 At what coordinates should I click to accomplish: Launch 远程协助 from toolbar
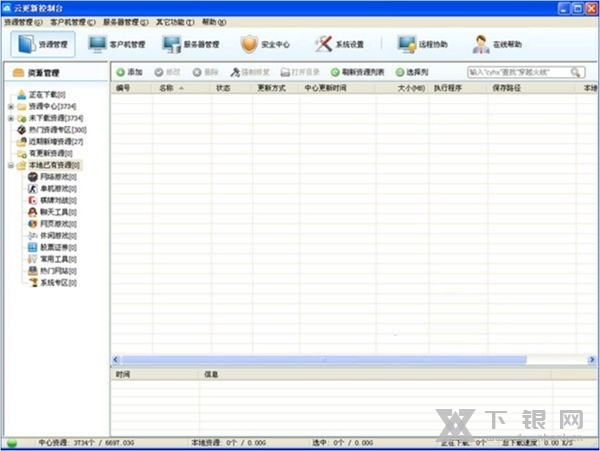click(421, 44)
